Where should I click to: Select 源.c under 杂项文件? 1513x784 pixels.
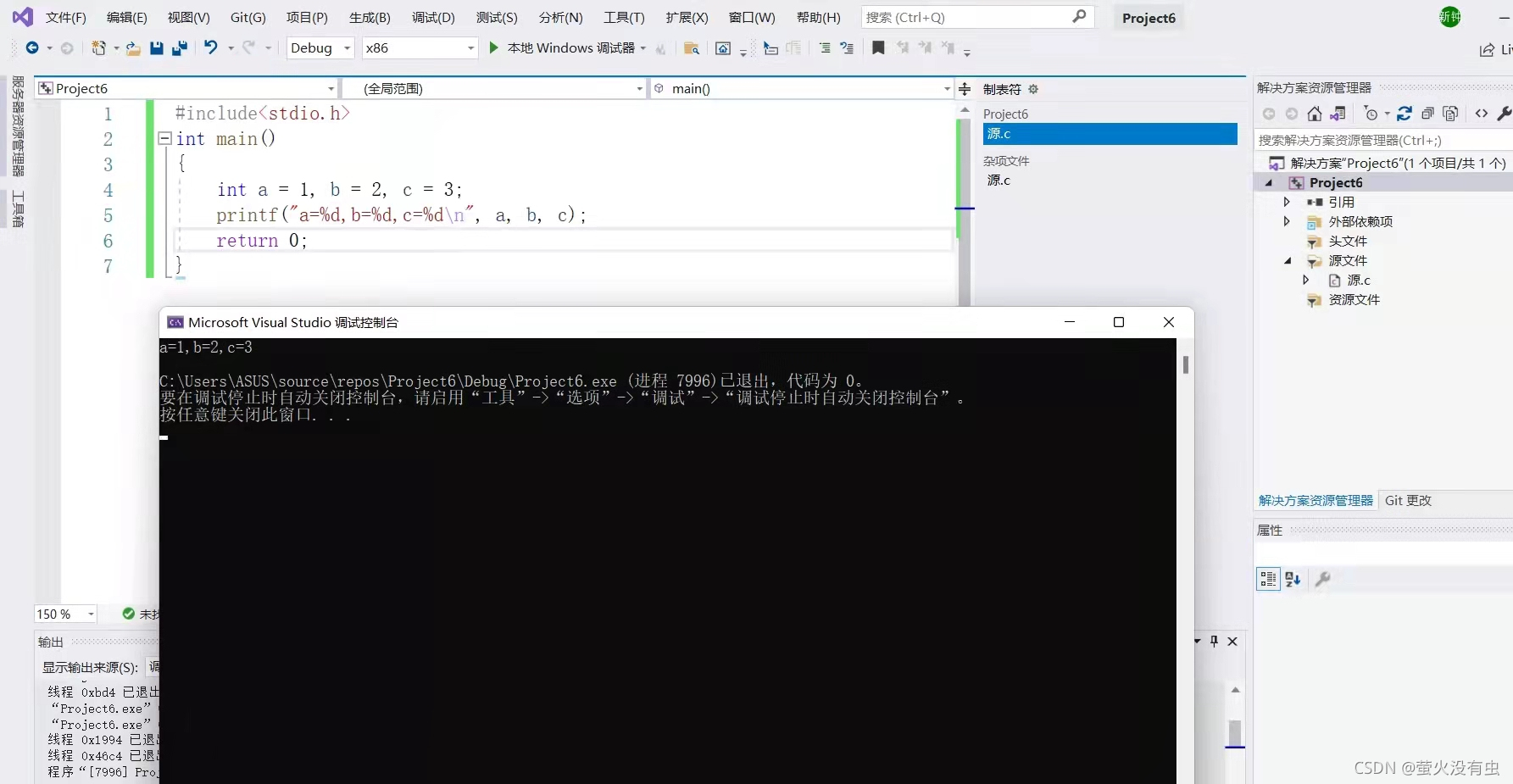[998, 180]
